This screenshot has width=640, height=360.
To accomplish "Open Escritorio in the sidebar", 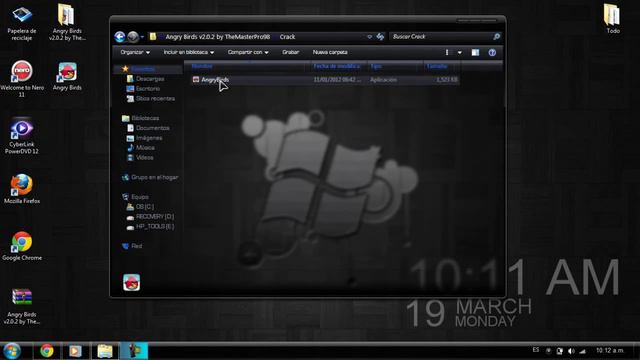I will tap(148, 89).
